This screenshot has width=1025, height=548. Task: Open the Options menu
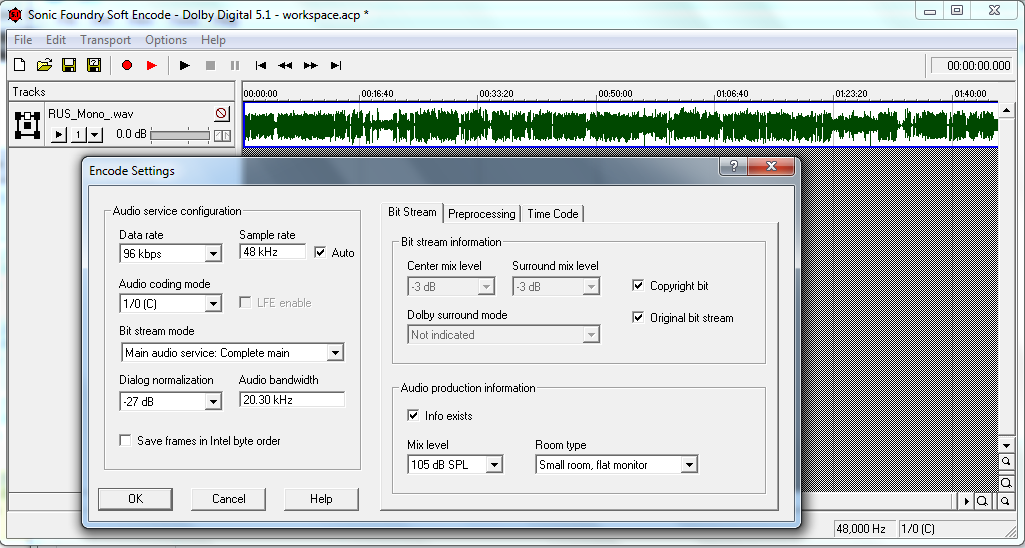(166, 40)
